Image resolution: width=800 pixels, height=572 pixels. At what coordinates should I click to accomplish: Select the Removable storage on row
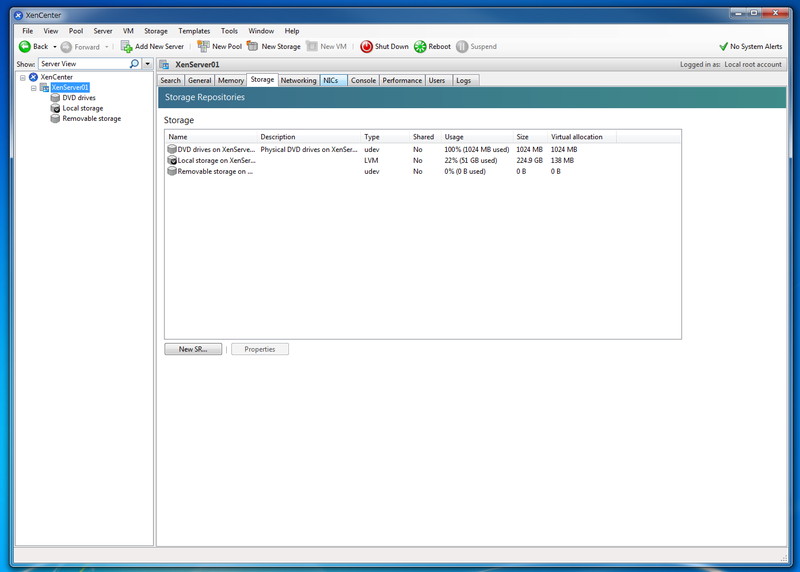point(423,171)
